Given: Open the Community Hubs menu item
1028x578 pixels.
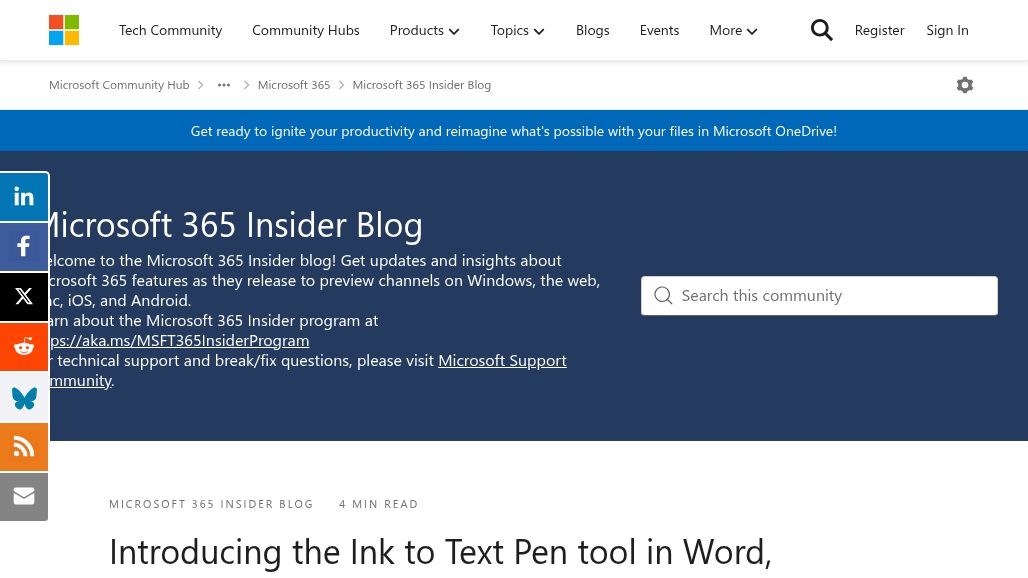Looking at the screenshot, I should click(x=305, y=30).
